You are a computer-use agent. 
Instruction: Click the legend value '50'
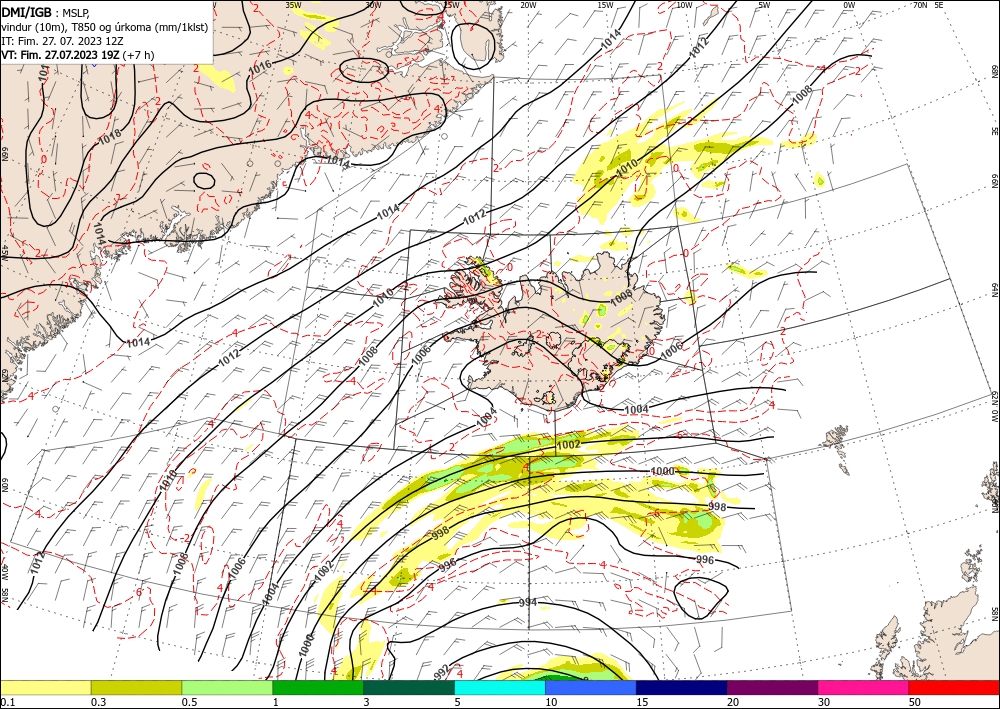tap(915, 702)
